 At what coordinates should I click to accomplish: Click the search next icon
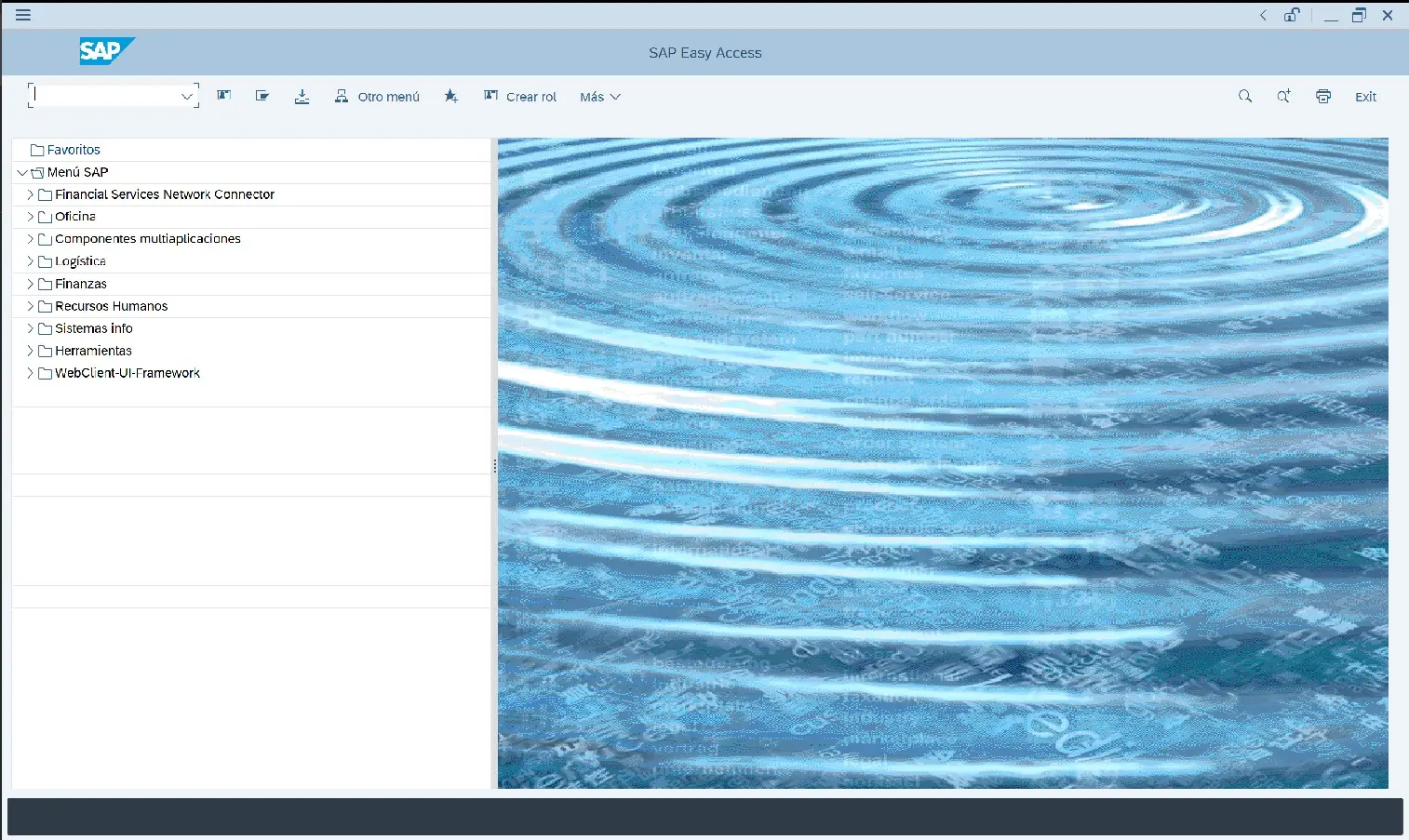[x=1283, y=96]
